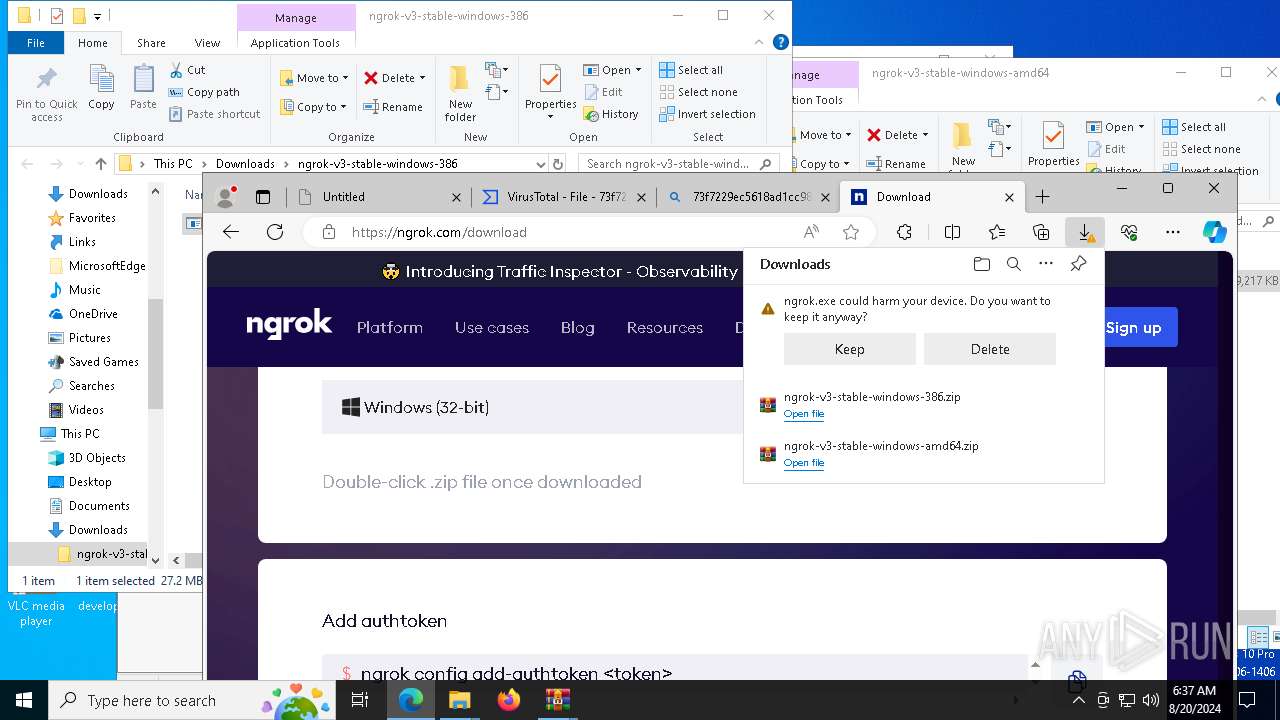Click Delete for ngrok.exe
1280x720 pixels.
click(x=990, y=349)
